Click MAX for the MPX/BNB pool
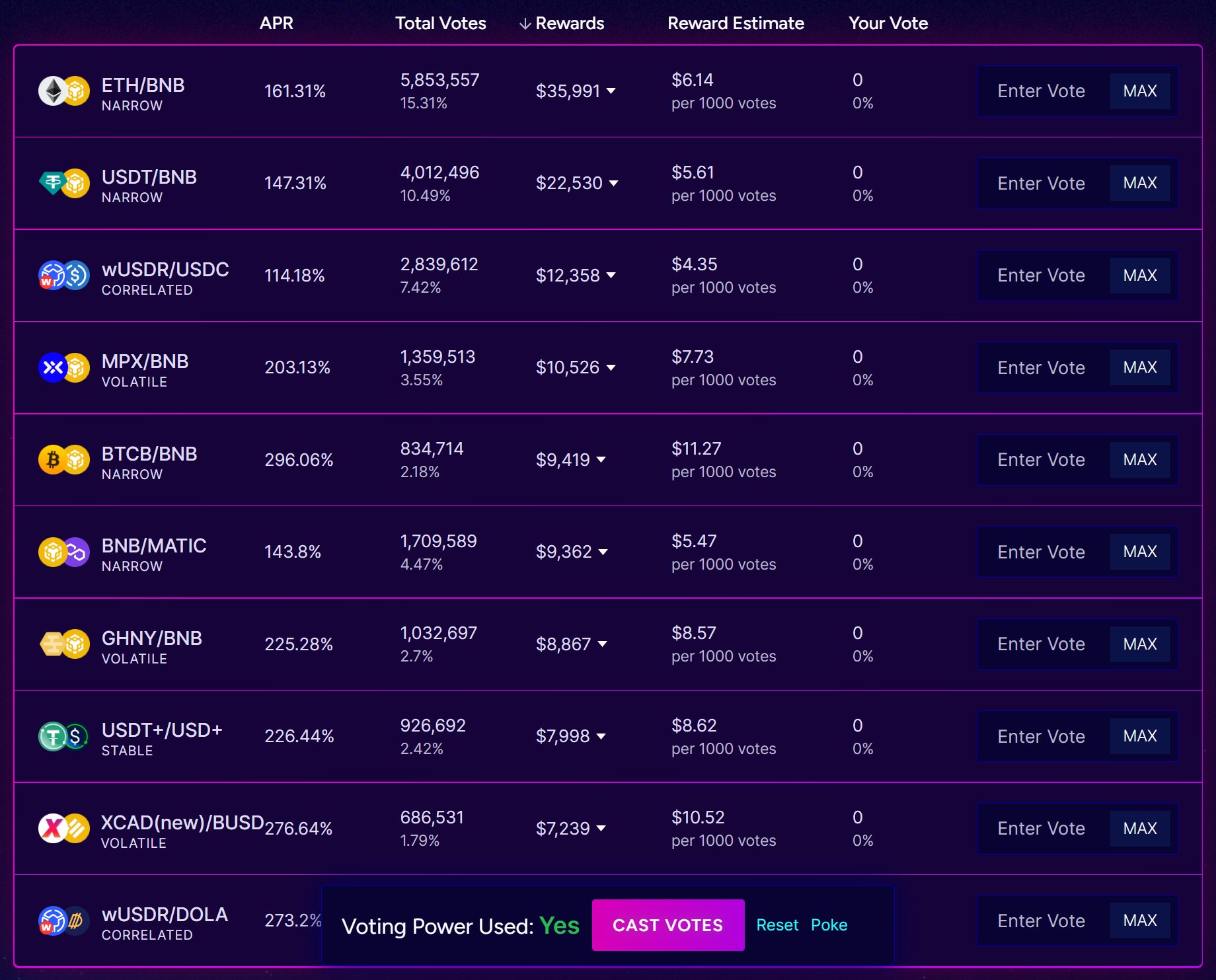Image resolution: width=1216 pixels, height=980 pixels. (1140, 367)
